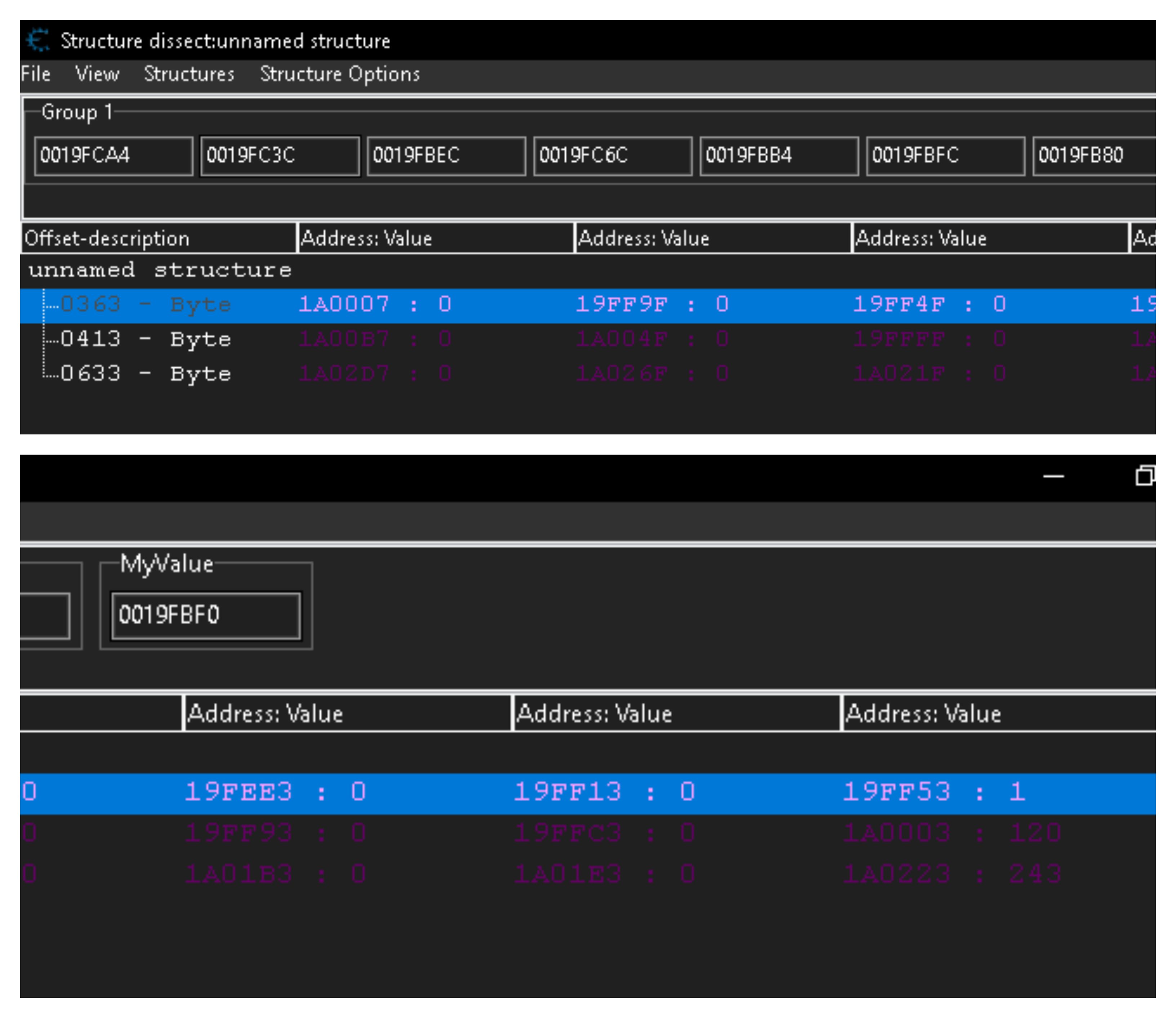The height and width of the screenshot is (1018, 1176).
Task: Click the Cheat Engine logo icon in title bar
Action: [38, 41]
